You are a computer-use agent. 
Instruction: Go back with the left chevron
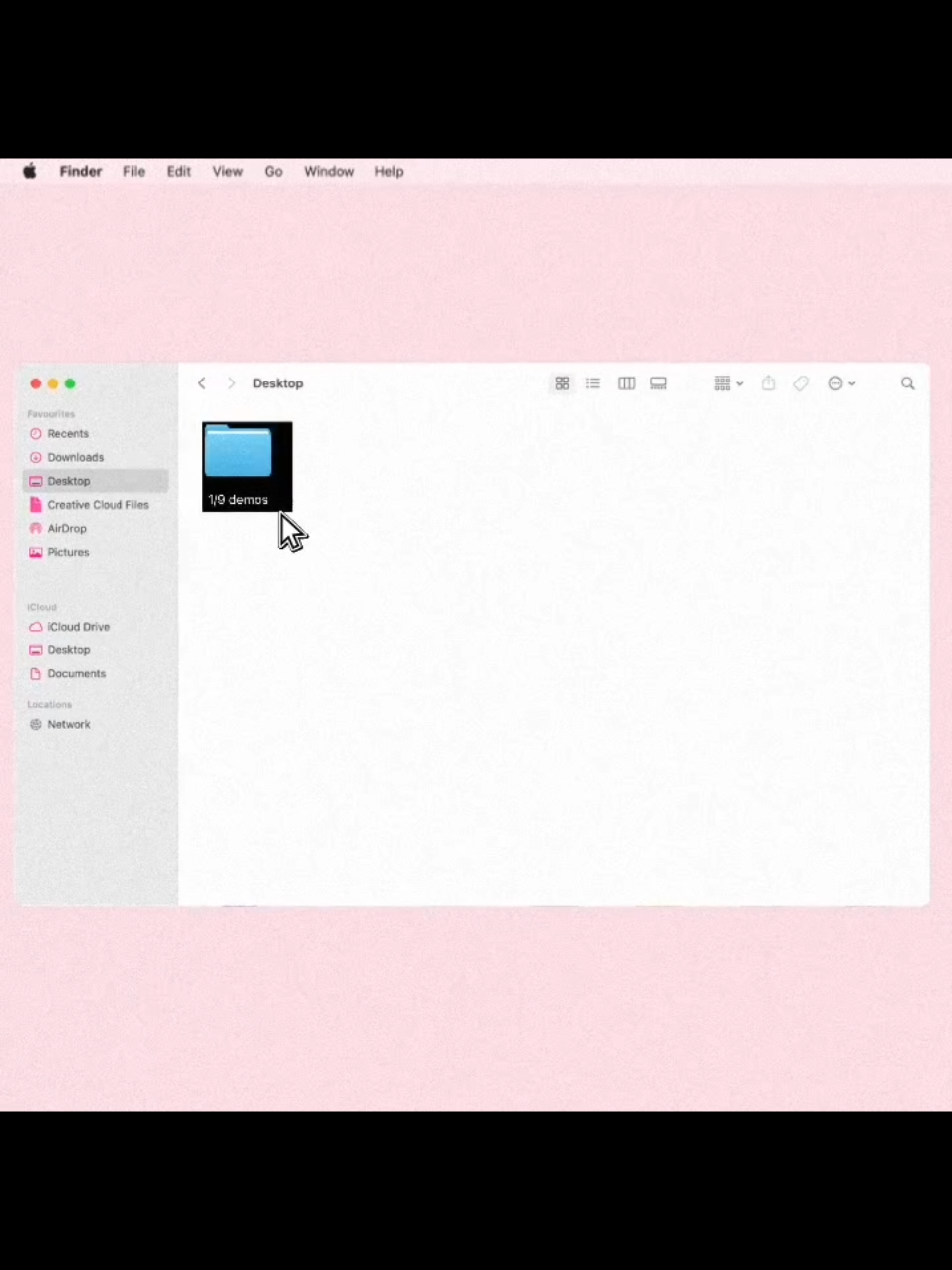[x=201, y=383]
